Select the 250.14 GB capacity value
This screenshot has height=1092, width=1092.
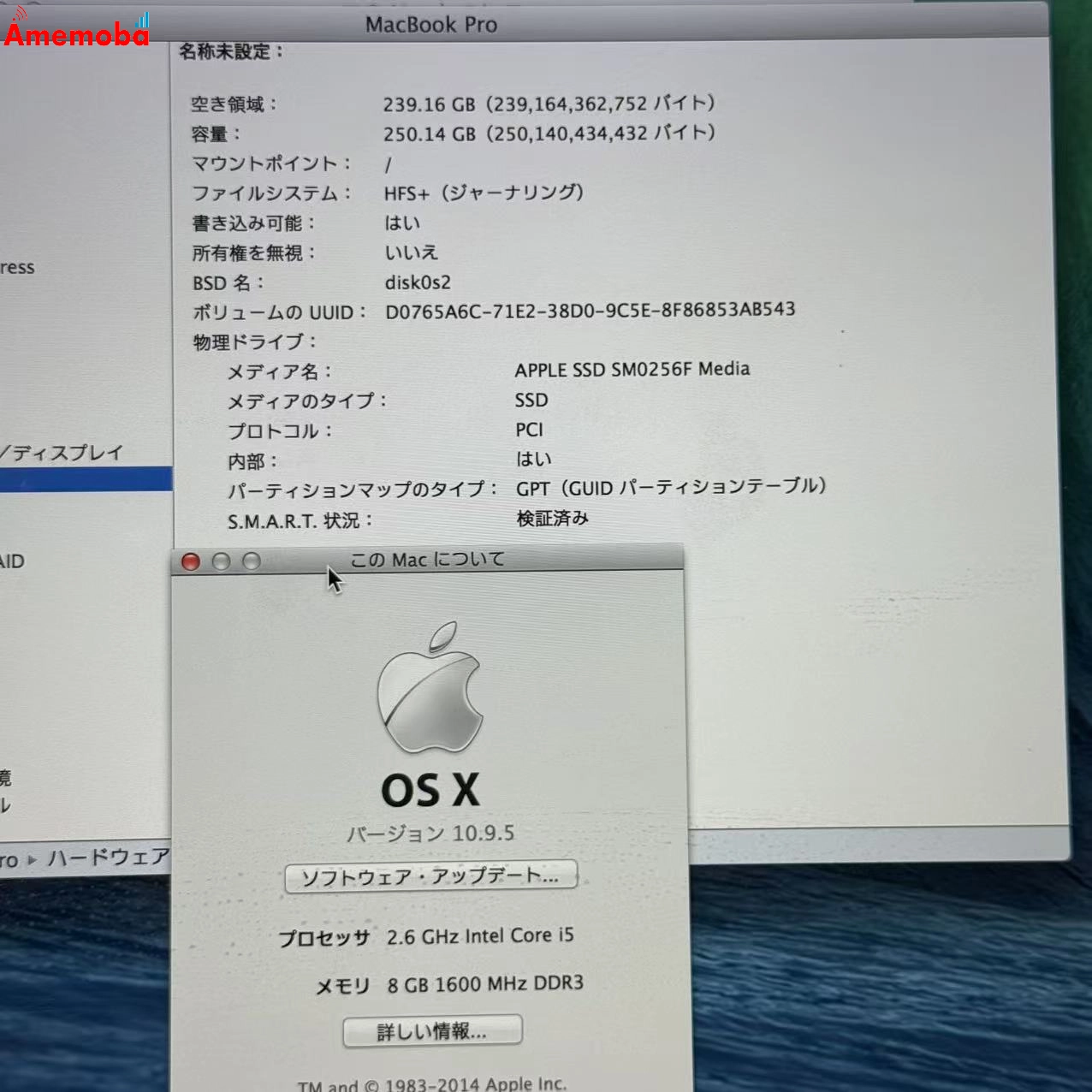(x=549, y=134)
